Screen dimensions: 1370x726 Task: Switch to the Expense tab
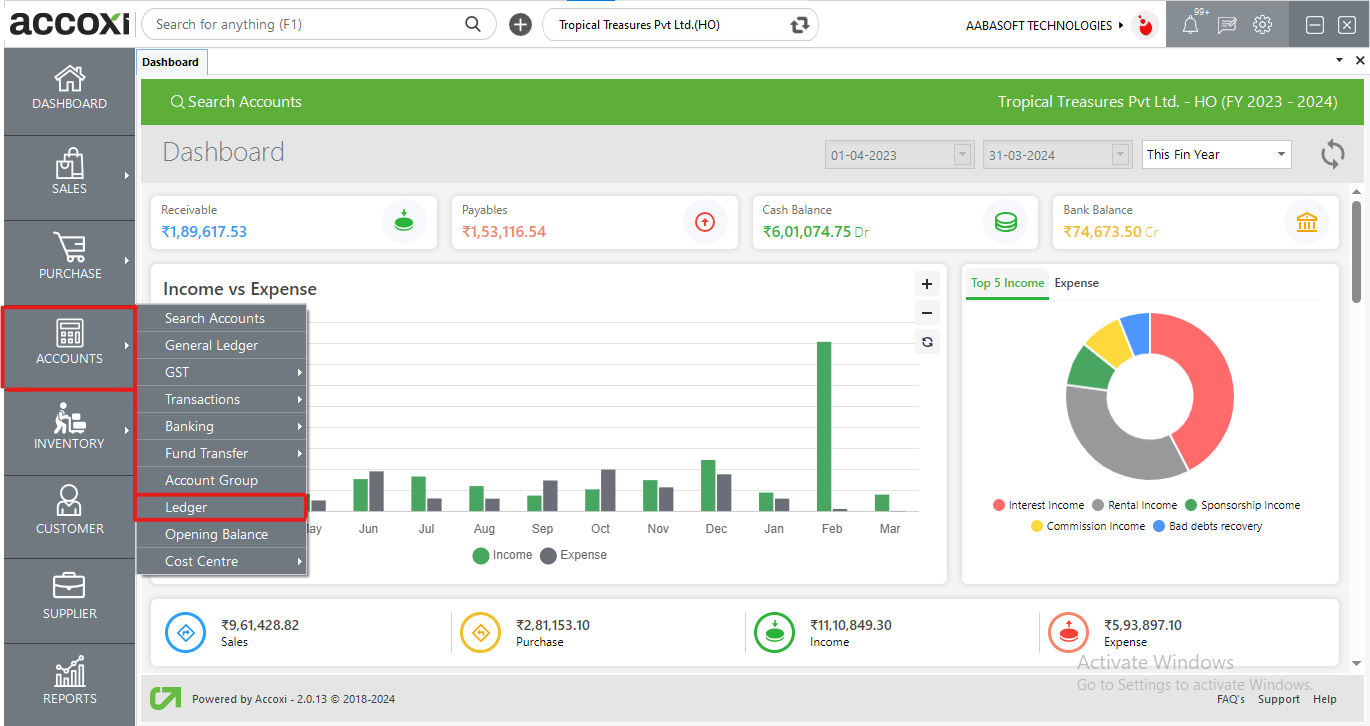click(1076, 283)
